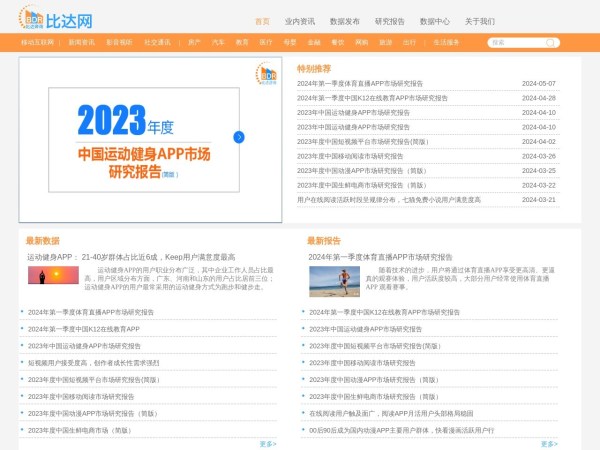Expand 最新报告 list with 更多 link
Viewport: 600px width, 450px height.
[549, 443]
